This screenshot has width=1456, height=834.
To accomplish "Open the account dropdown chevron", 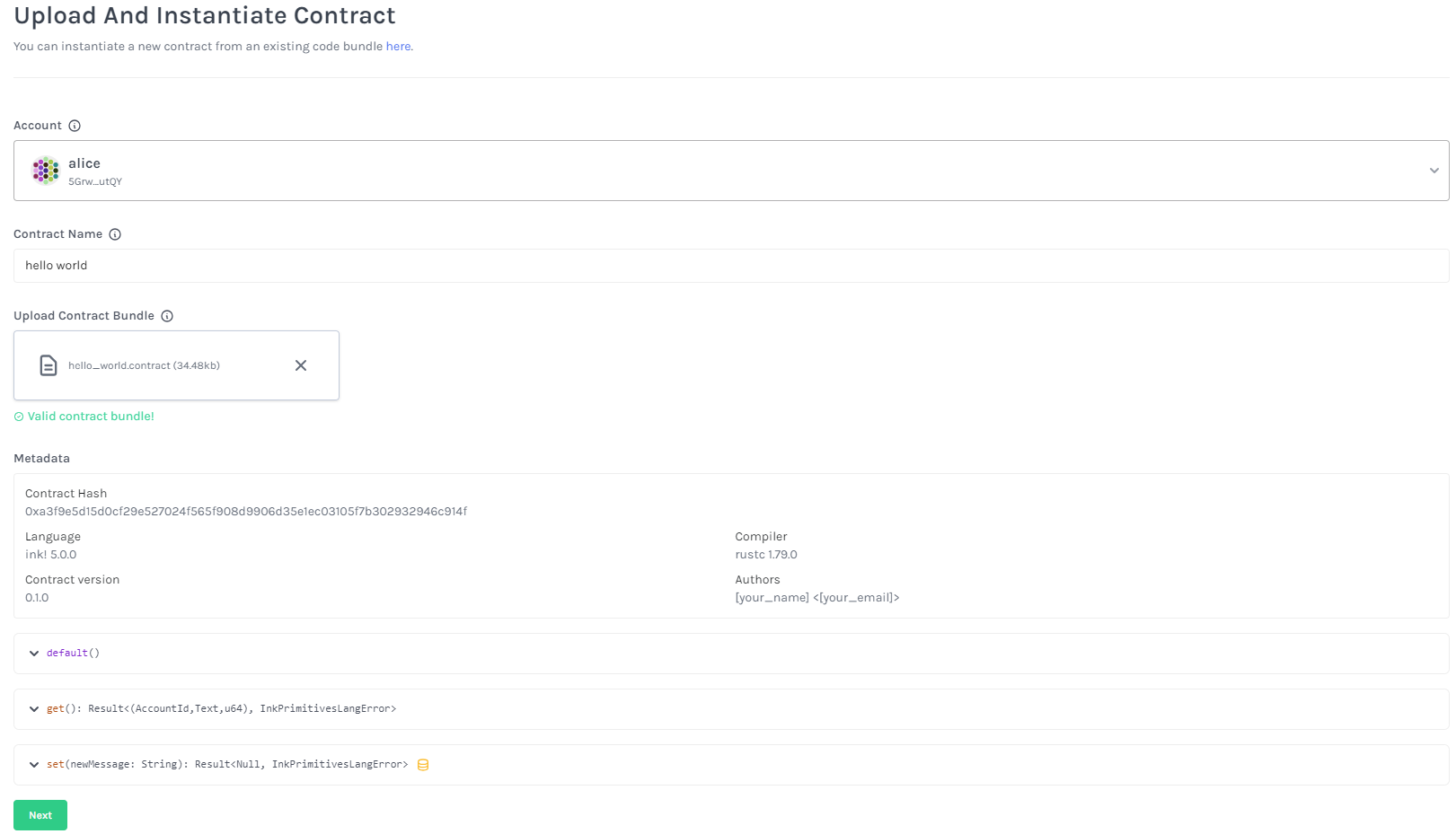I will tap(1434, 171).
